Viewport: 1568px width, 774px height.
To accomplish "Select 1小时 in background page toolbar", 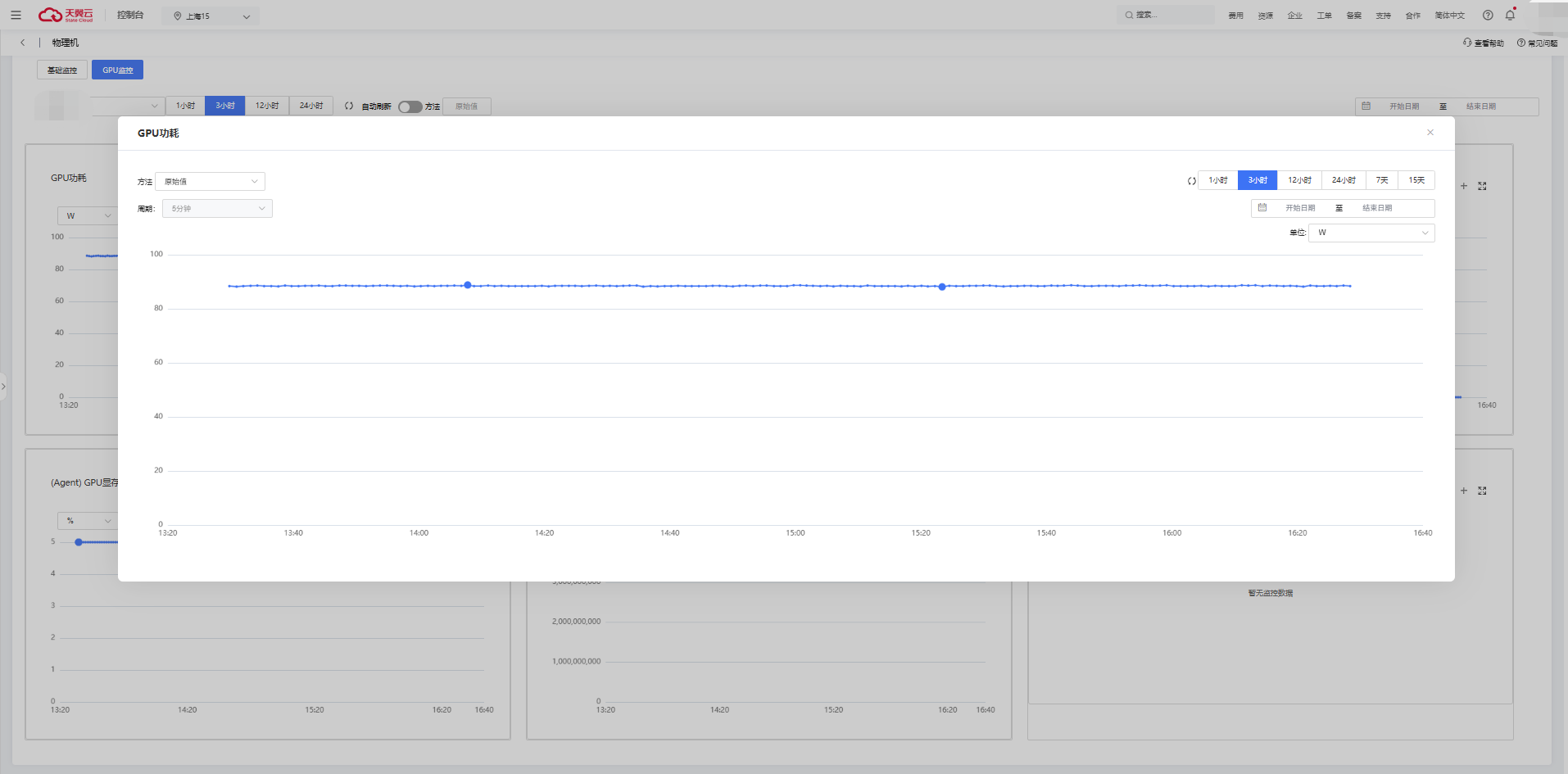I will pyautogui.click(x=185, y=106).
